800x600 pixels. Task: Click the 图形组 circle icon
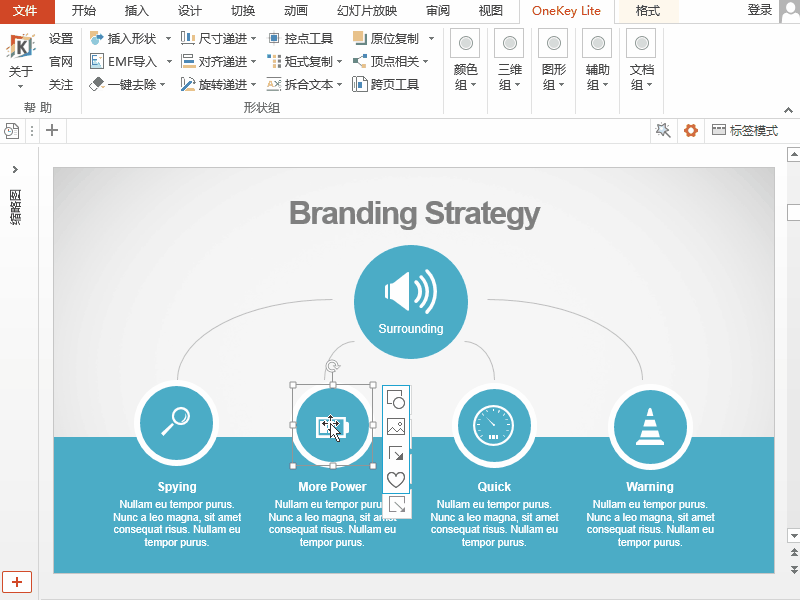coord(554,43)
